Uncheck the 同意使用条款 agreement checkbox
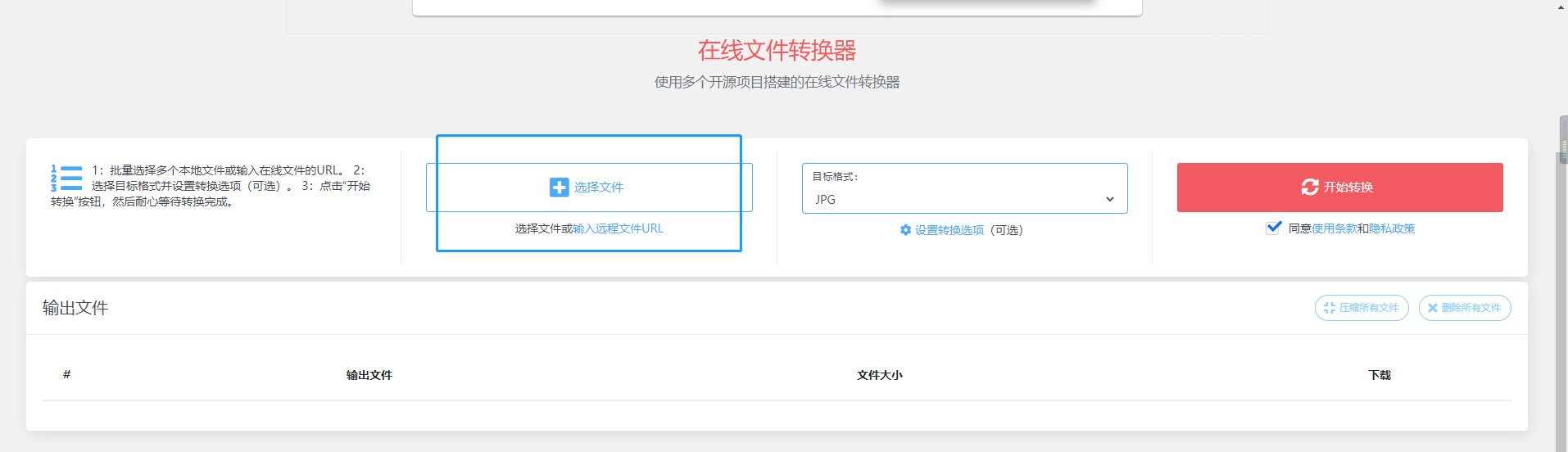The height and width of the screenshot is (452, 1568). pos(1273,228)
